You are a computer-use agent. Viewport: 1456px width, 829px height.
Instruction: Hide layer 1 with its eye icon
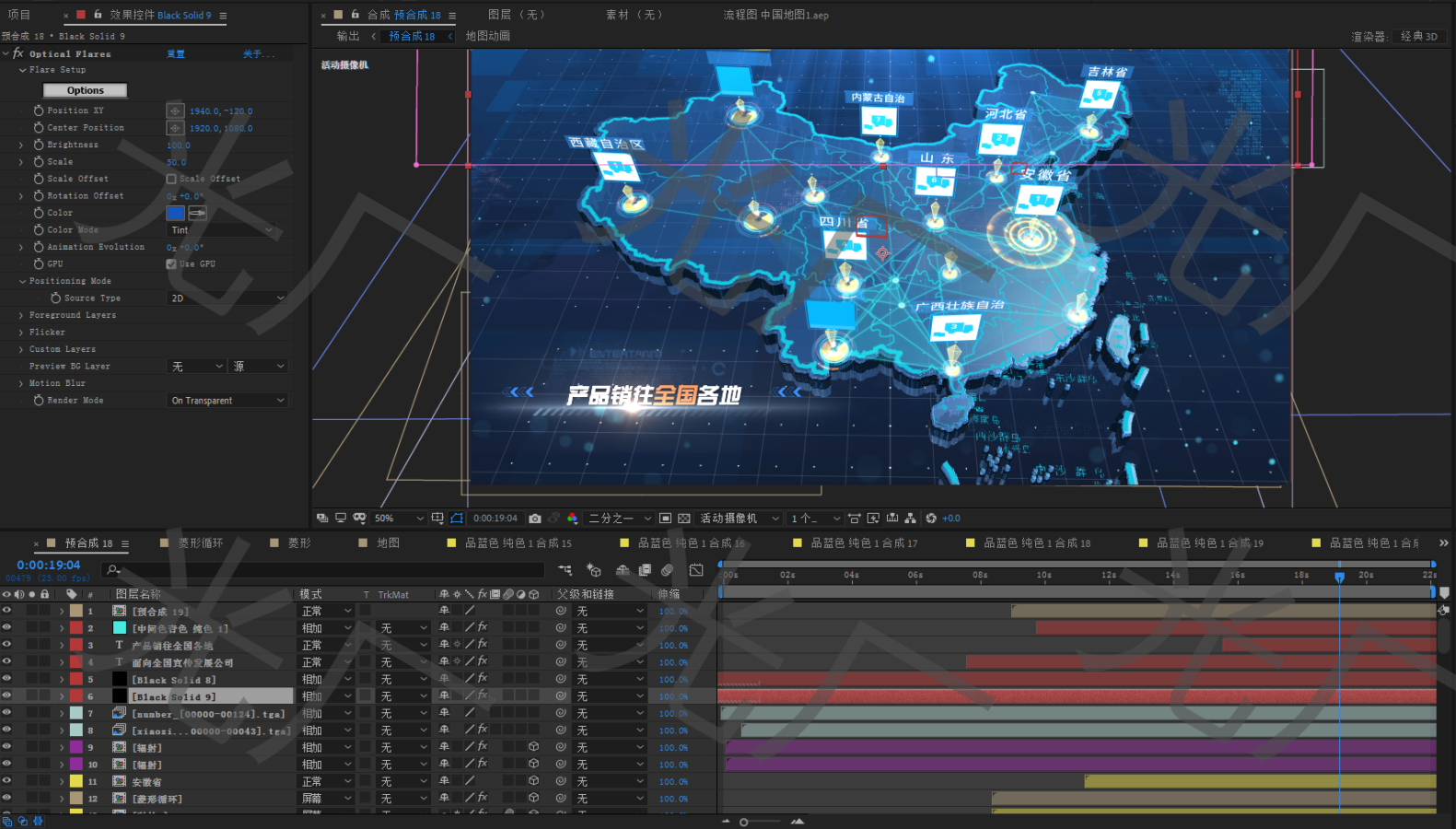coord(6,611)
